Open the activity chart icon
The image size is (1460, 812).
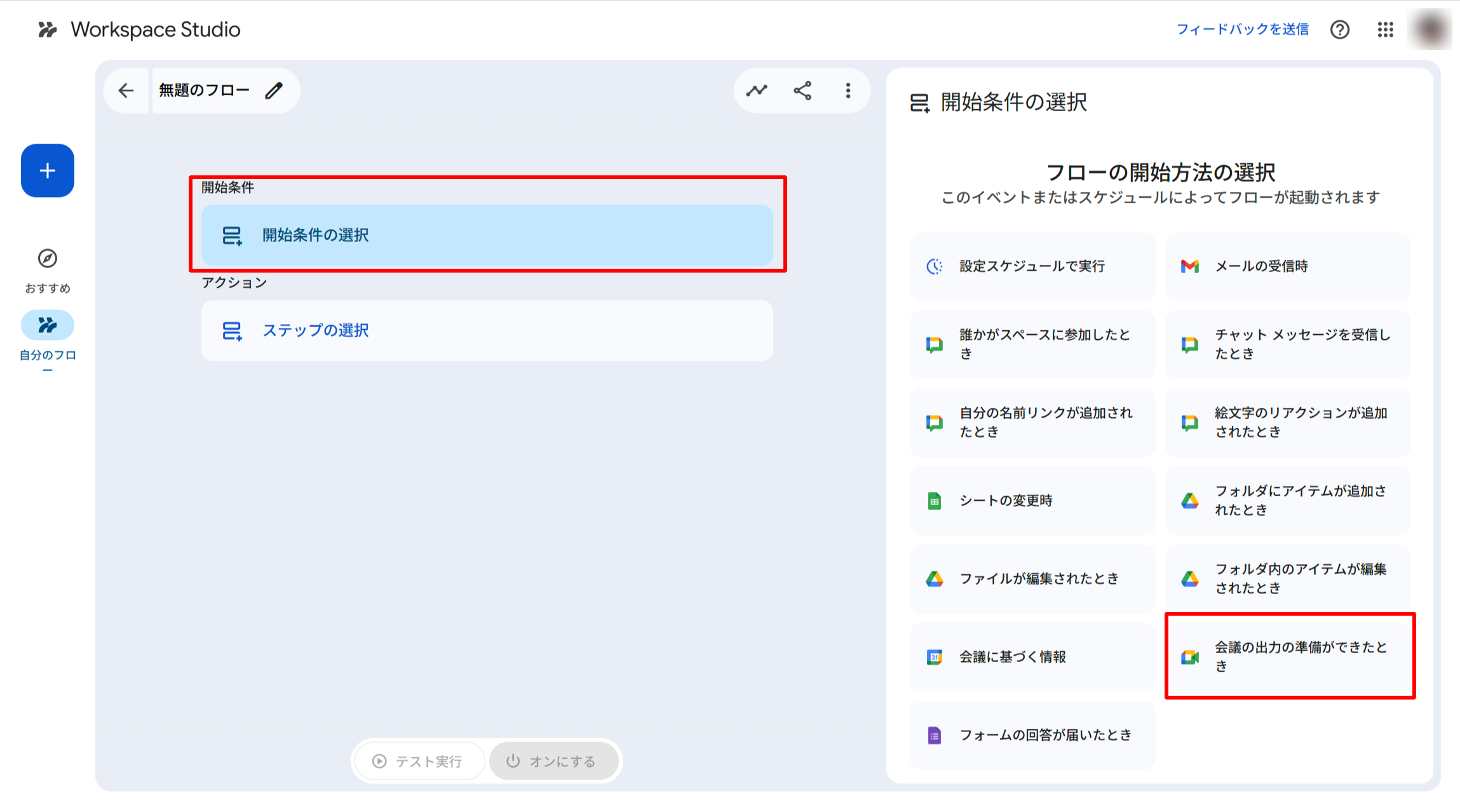pos(757,91)
